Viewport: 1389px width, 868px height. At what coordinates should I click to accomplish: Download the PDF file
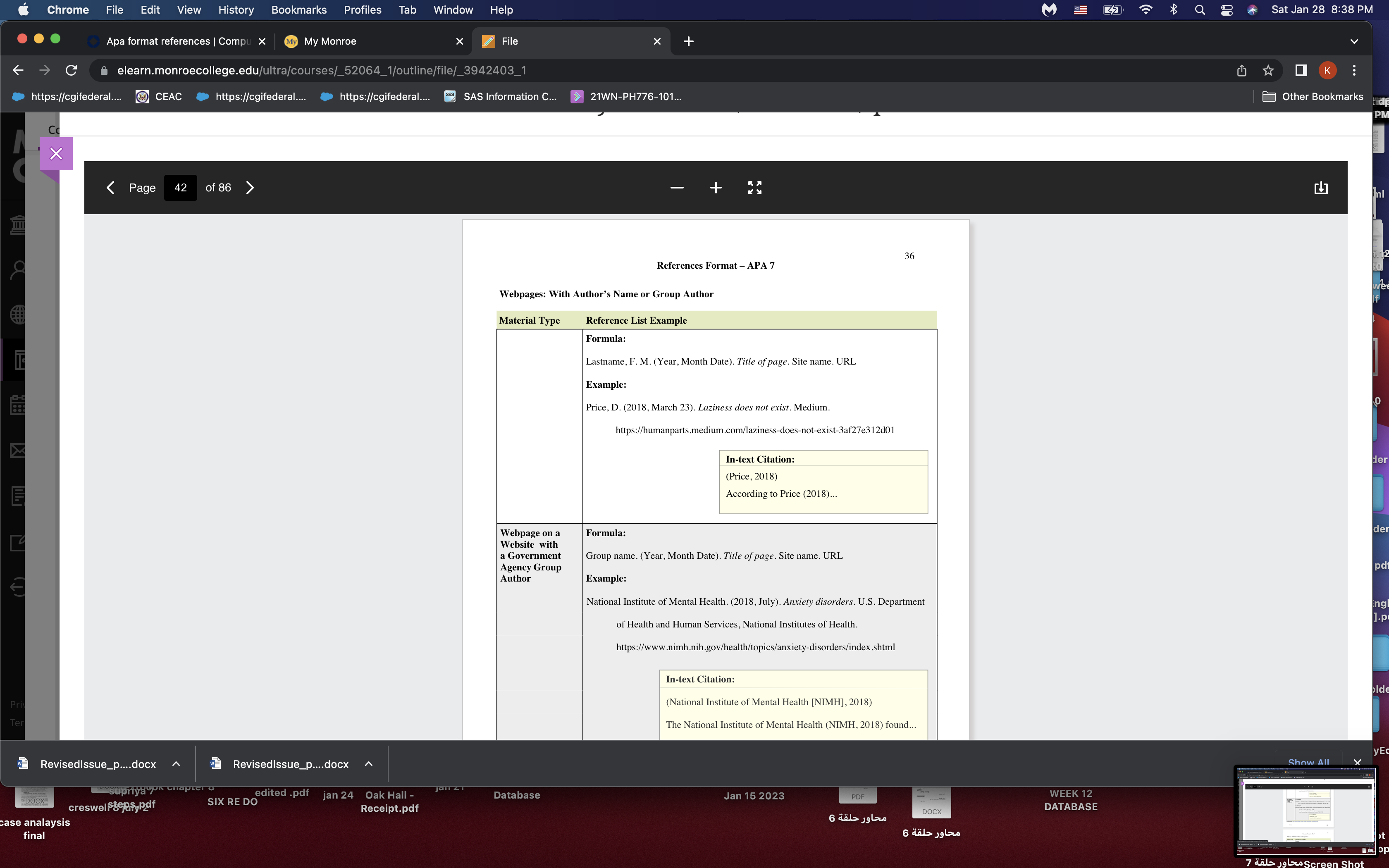tap(1321, 188)
